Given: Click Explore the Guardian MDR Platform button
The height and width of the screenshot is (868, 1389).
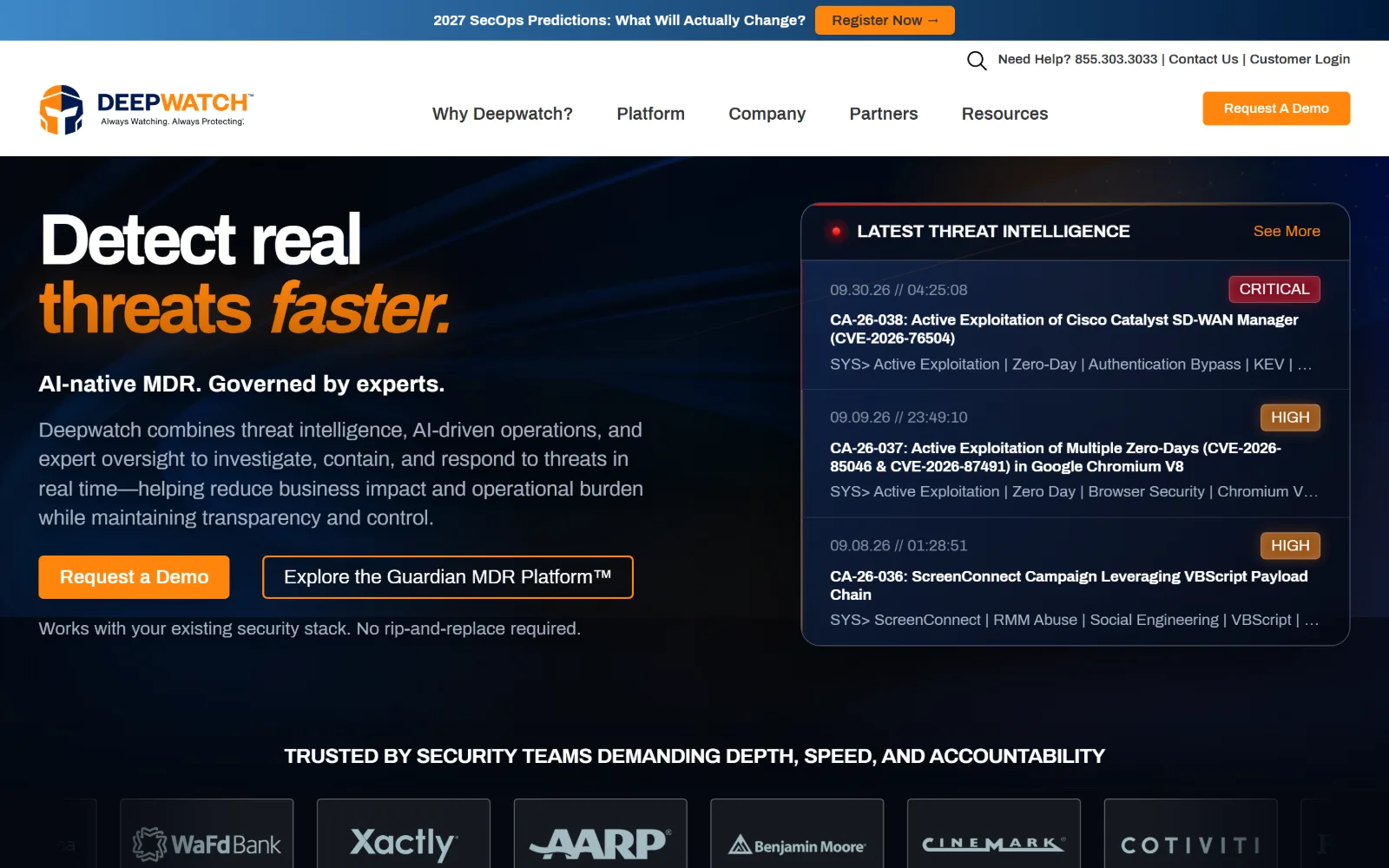Looking at the screenshot, I should tap(448, 577).
